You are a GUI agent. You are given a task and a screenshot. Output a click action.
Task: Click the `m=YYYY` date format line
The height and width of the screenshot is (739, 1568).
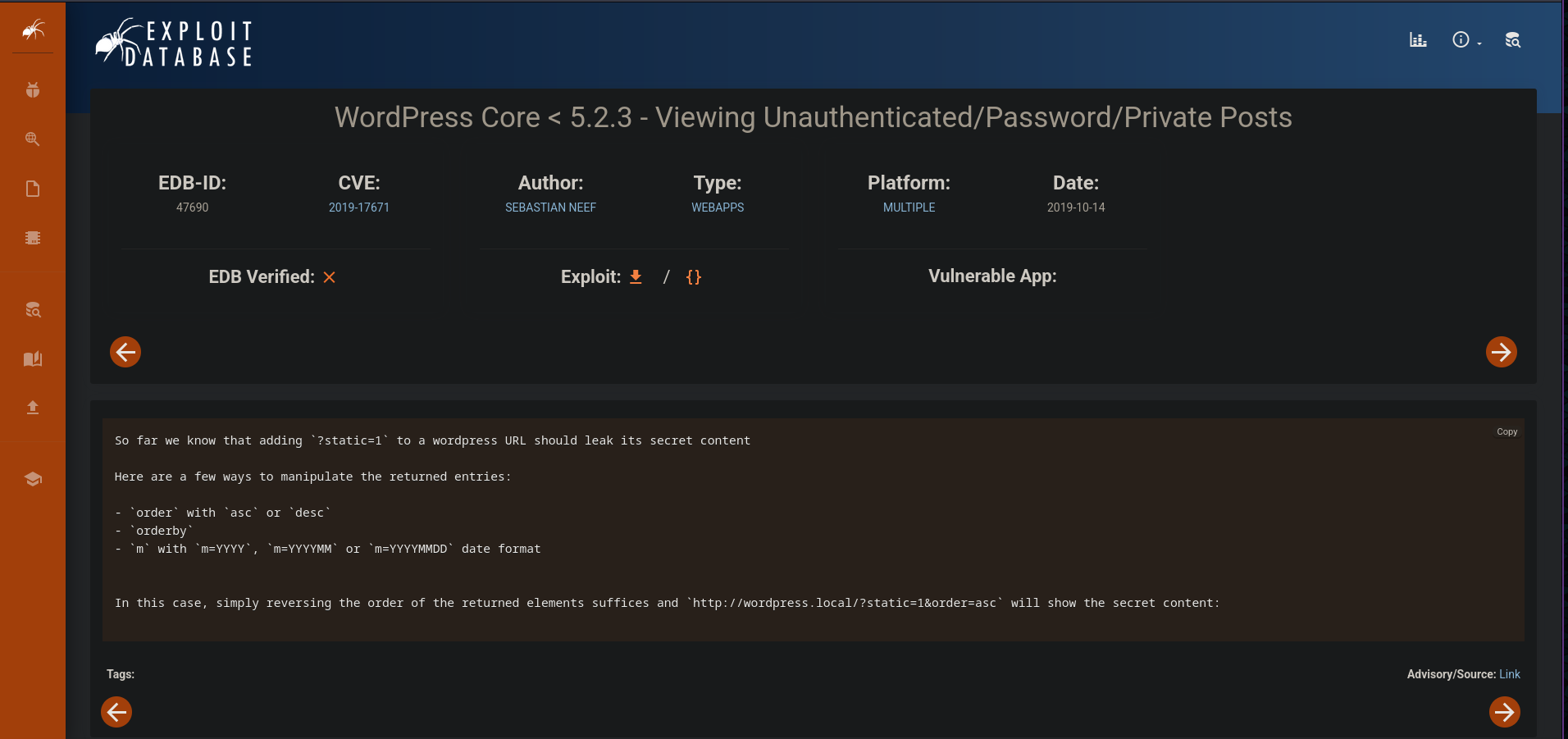point(328,549)
